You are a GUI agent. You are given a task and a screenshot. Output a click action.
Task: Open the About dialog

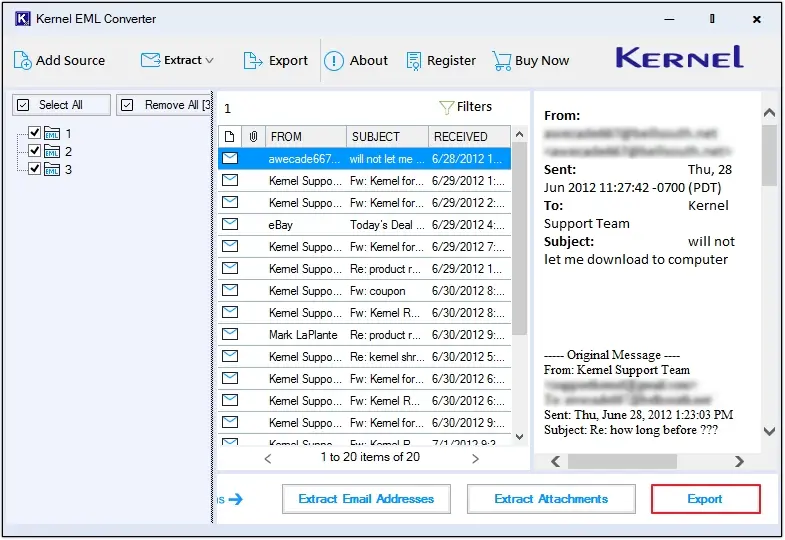(356, 61)
